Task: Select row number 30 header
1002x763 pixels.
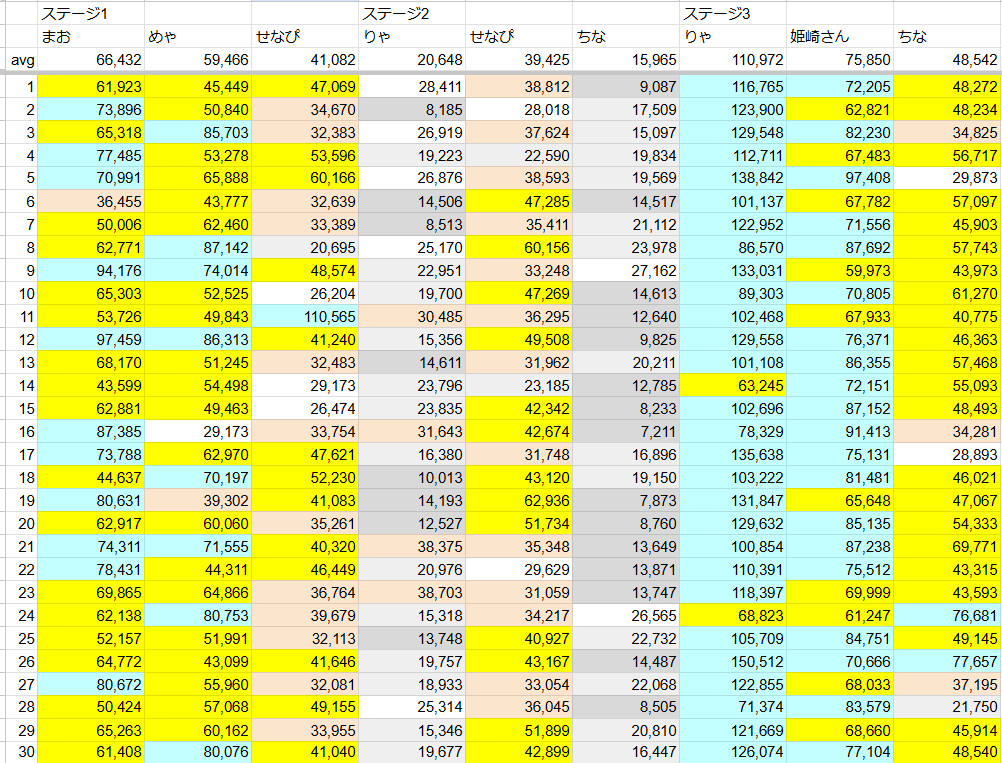Action: (x=19, y=753)
